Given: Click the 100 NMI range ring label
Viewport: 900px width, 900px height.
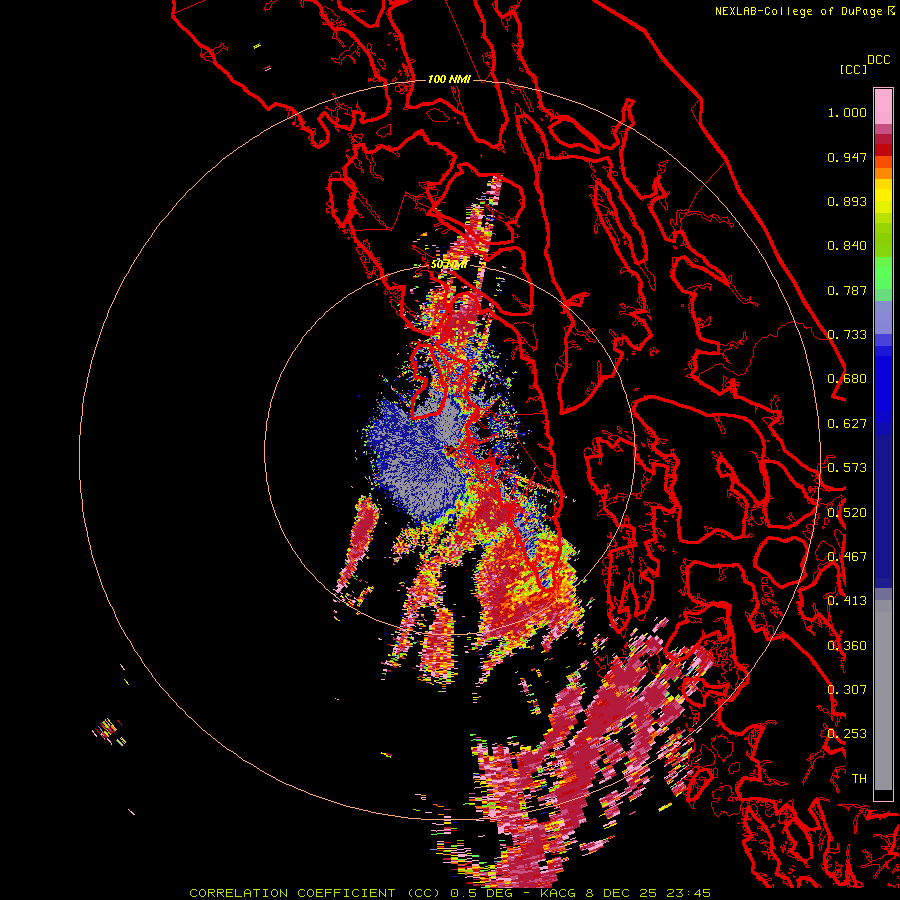Looking at the screenshot, I should pos(449,79).
